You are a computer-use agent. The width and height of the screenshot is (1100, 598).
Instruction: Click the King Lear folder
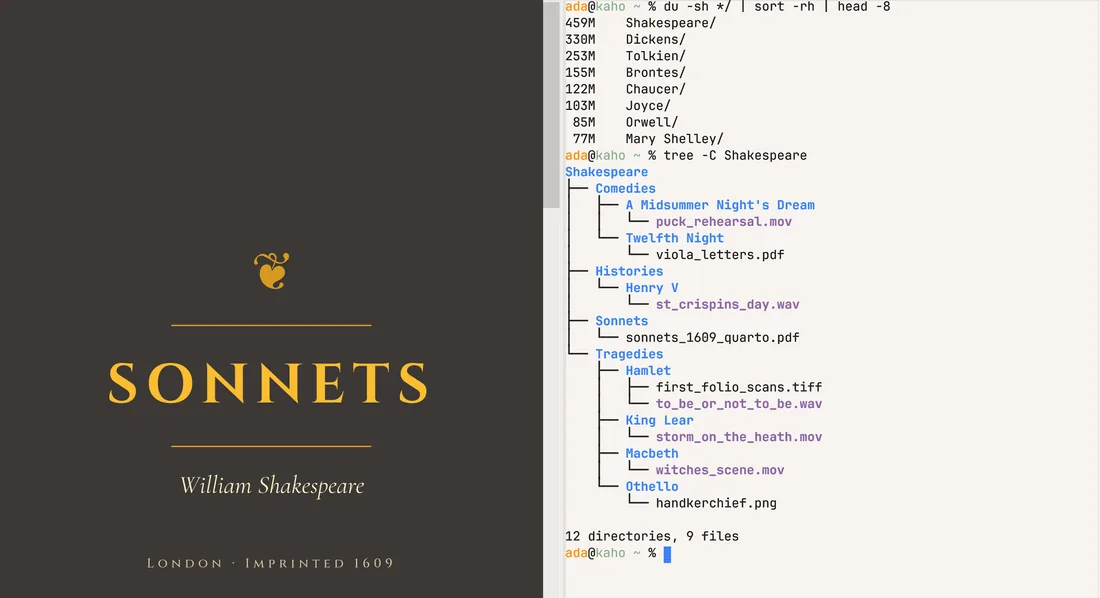tap(659, 420)
